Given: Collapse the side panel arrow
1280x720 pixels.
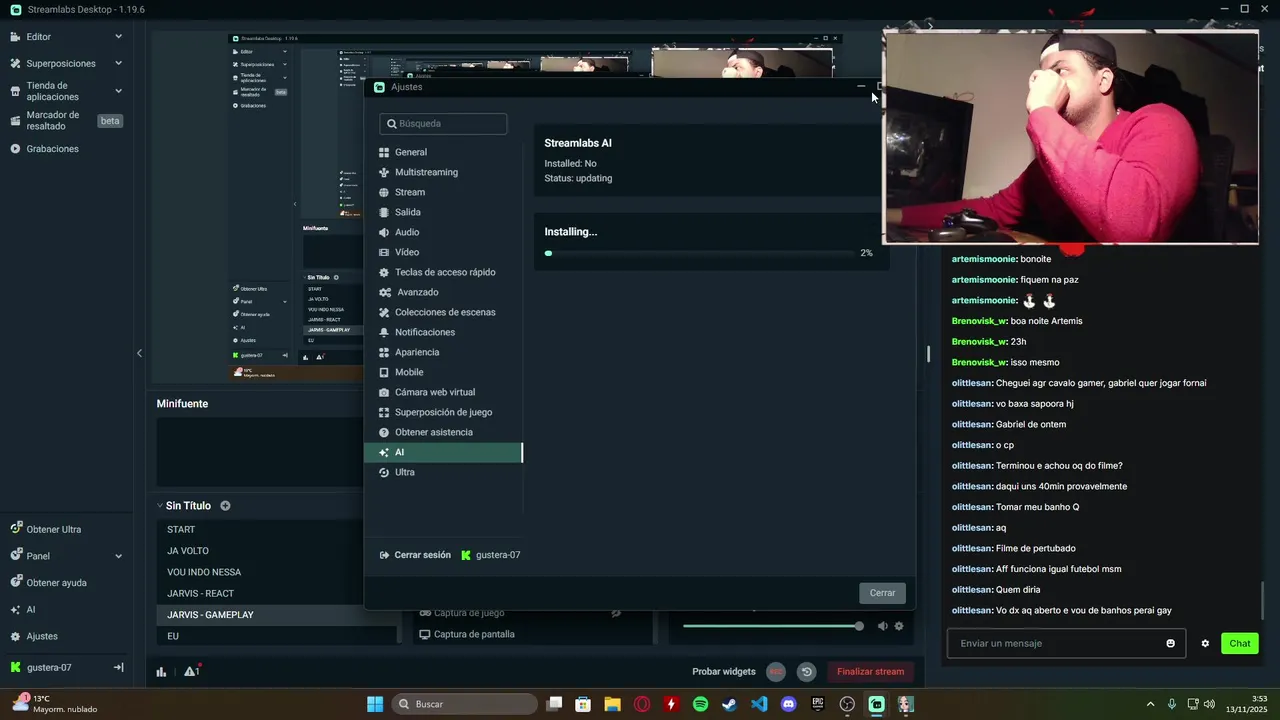Looking at the screenshot, I should coord(139,353).
